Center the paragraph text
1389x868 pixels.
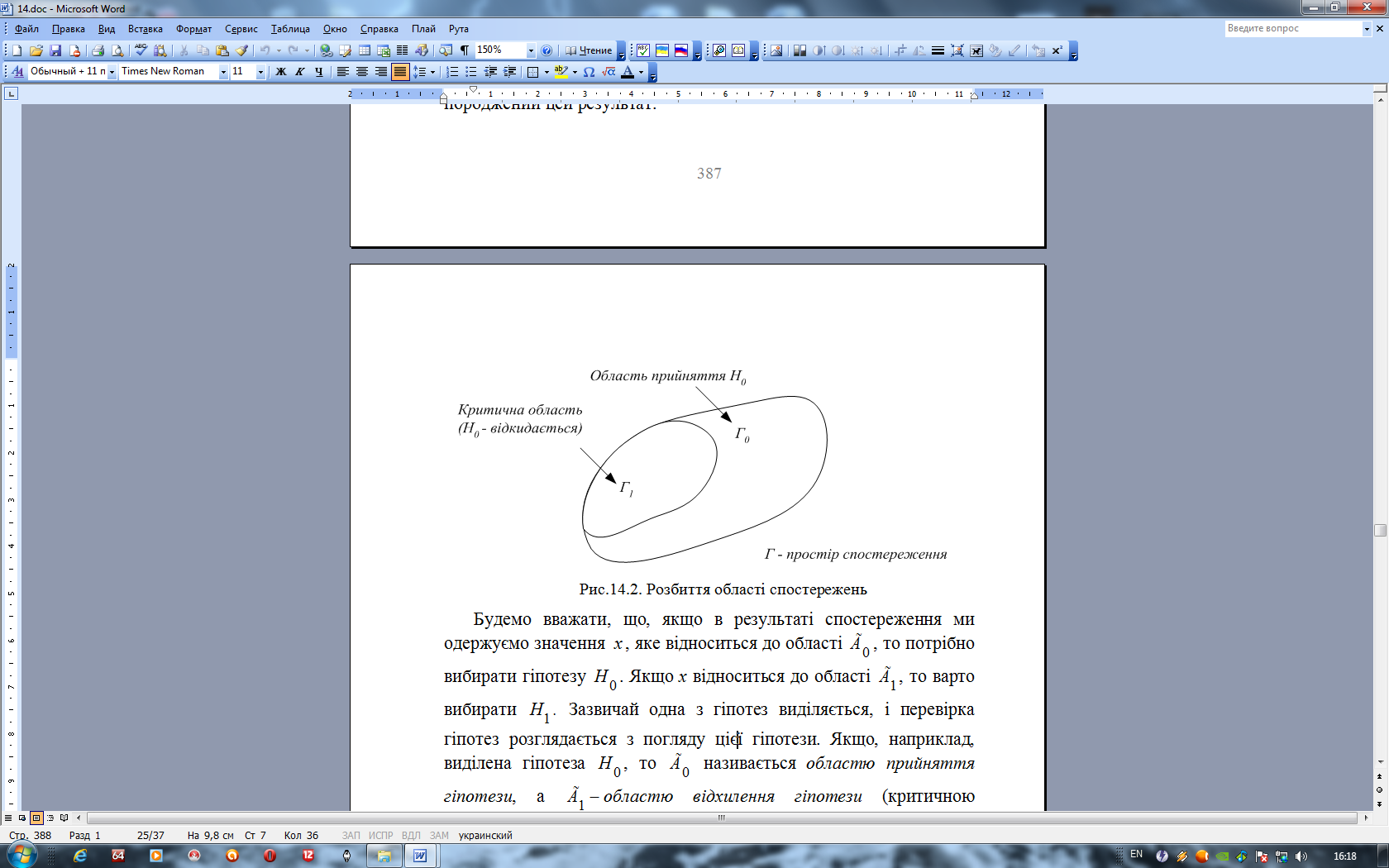pos(361,72)
